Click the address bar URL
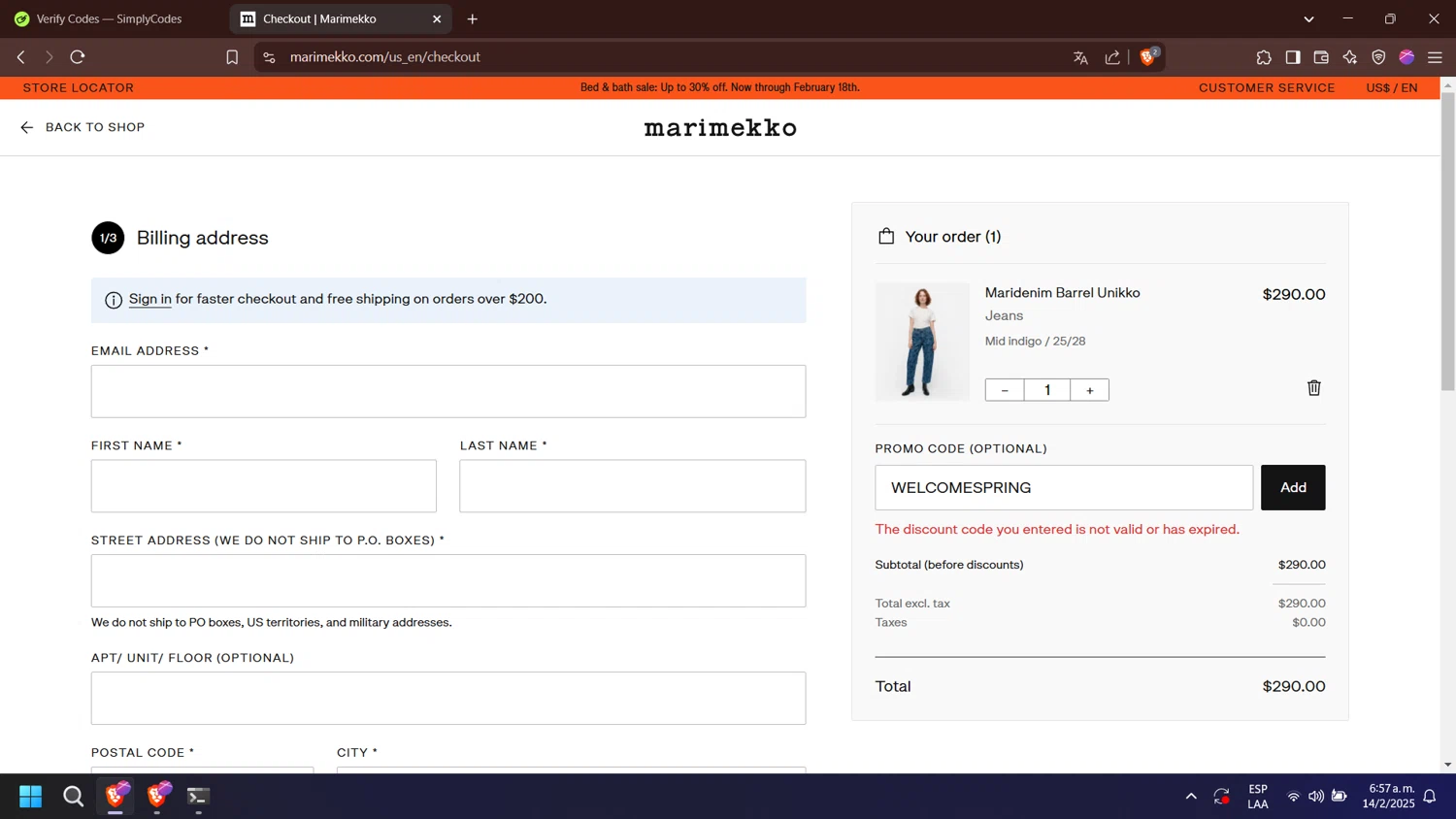 tap(385, 57)
